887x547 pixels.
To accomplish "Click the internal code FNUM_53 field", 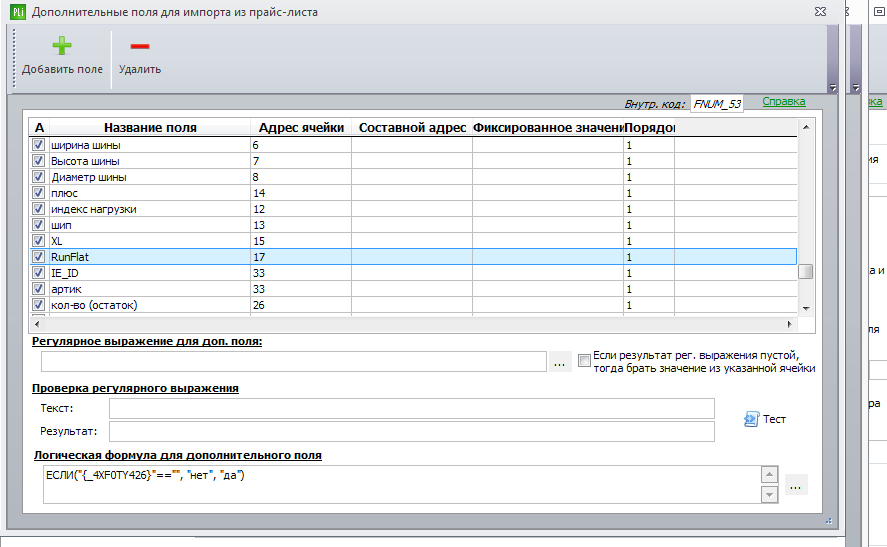I will (717, 104).
